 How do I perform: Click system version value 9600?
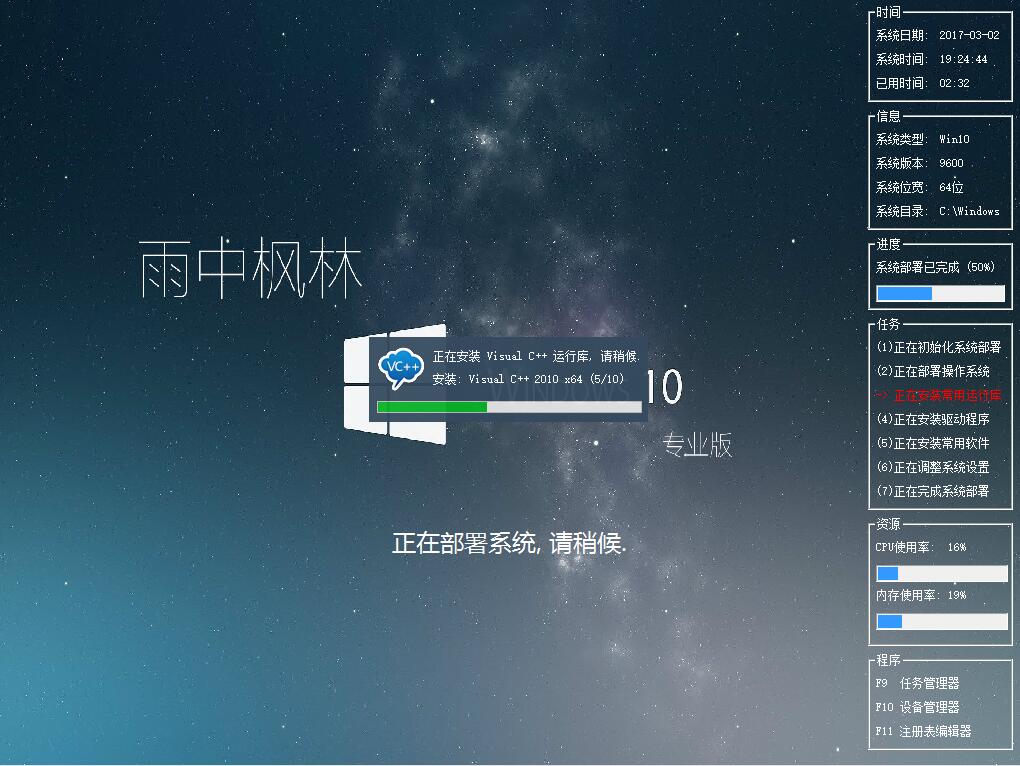952,163
